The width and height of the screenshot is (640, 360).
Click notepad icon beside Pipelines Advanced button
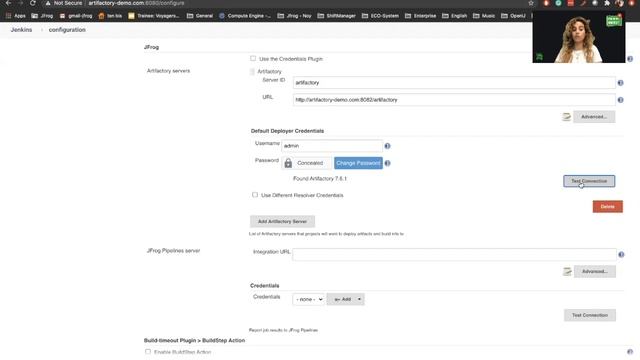coord(567,271)
